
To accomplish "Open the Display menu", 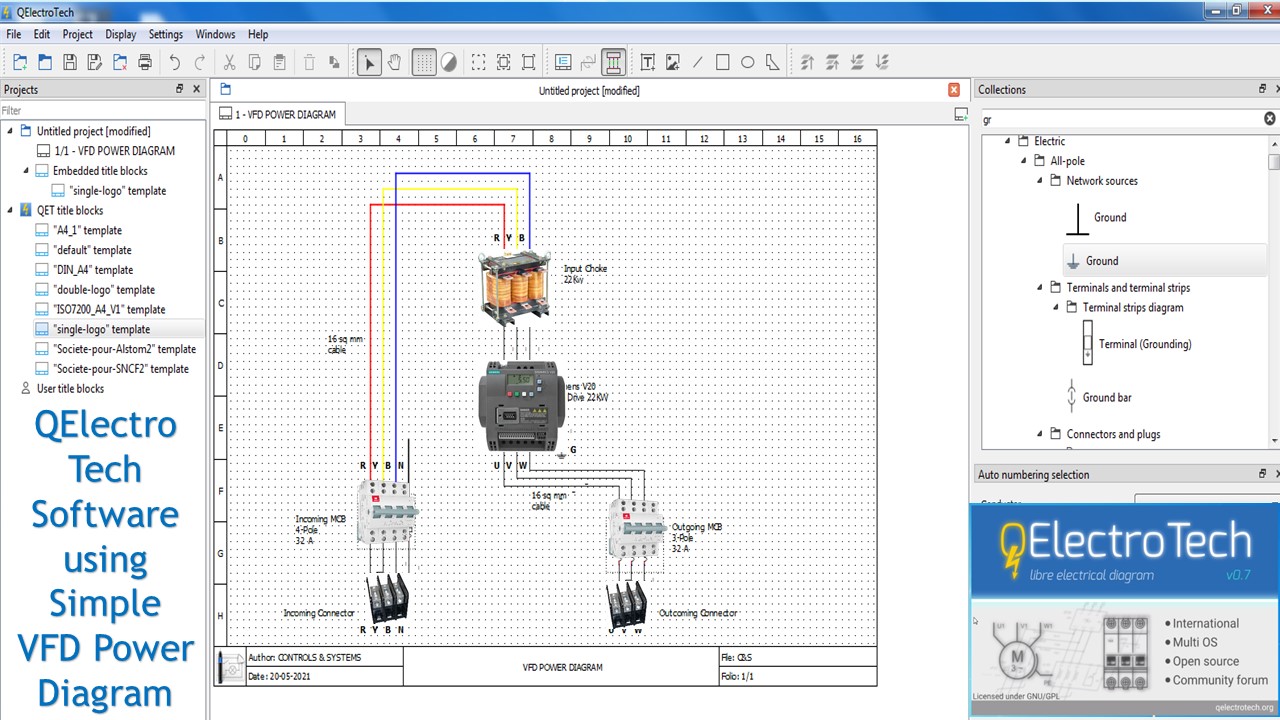I will coord(121,34).
